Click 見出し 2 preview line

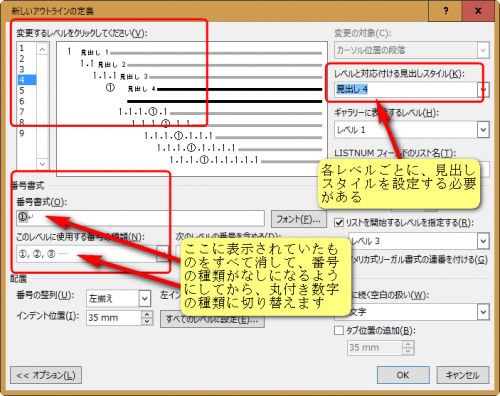(x=201, y=64)
